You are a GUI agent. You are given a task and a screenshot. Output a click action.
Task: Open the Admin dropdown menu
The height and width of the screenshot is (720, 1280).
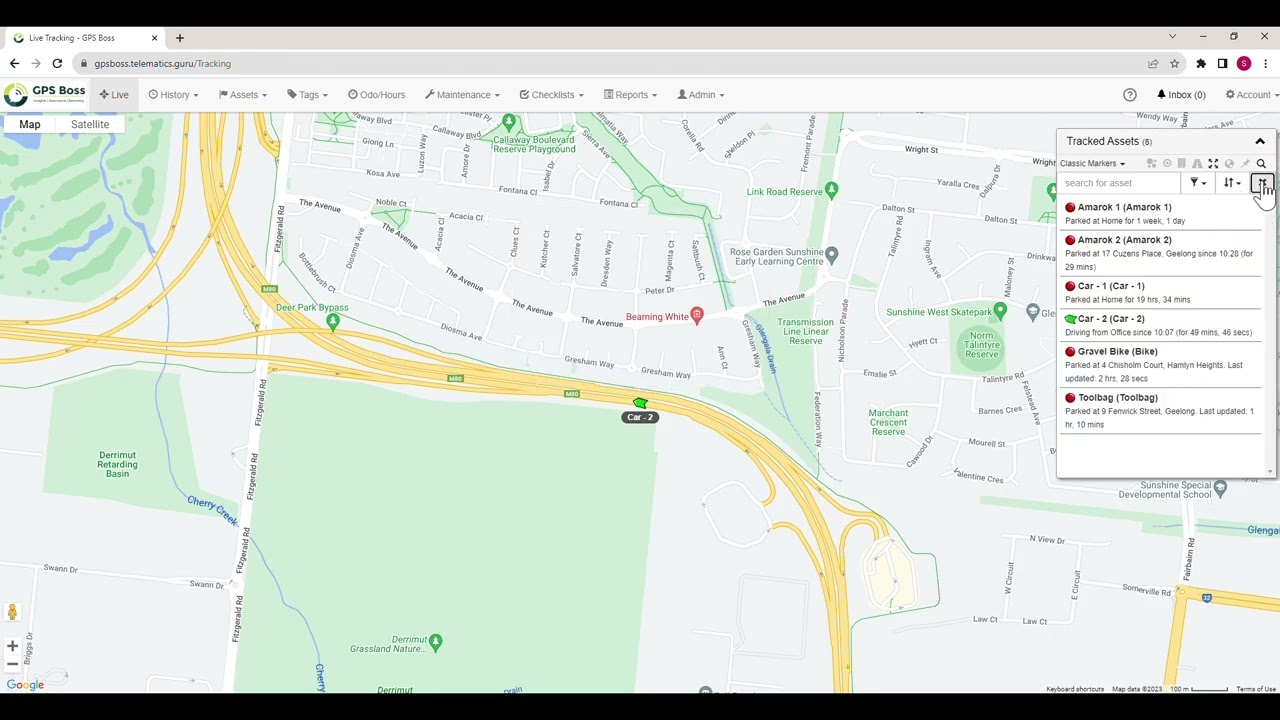pyautogui.click(x=701, y=95)
